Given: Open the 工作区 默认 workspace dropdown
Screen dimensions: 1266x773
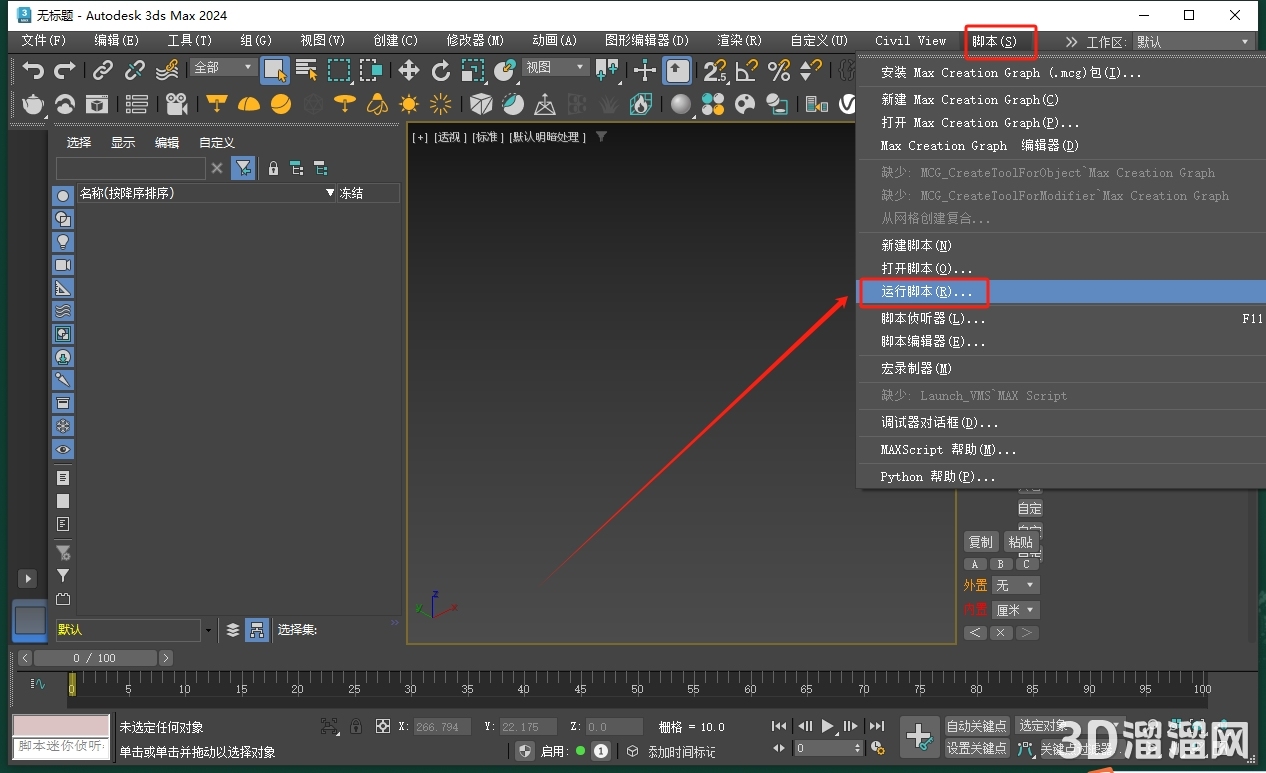Looking at the screenshot, I should pyautogui.click(x=1192, y=42).
